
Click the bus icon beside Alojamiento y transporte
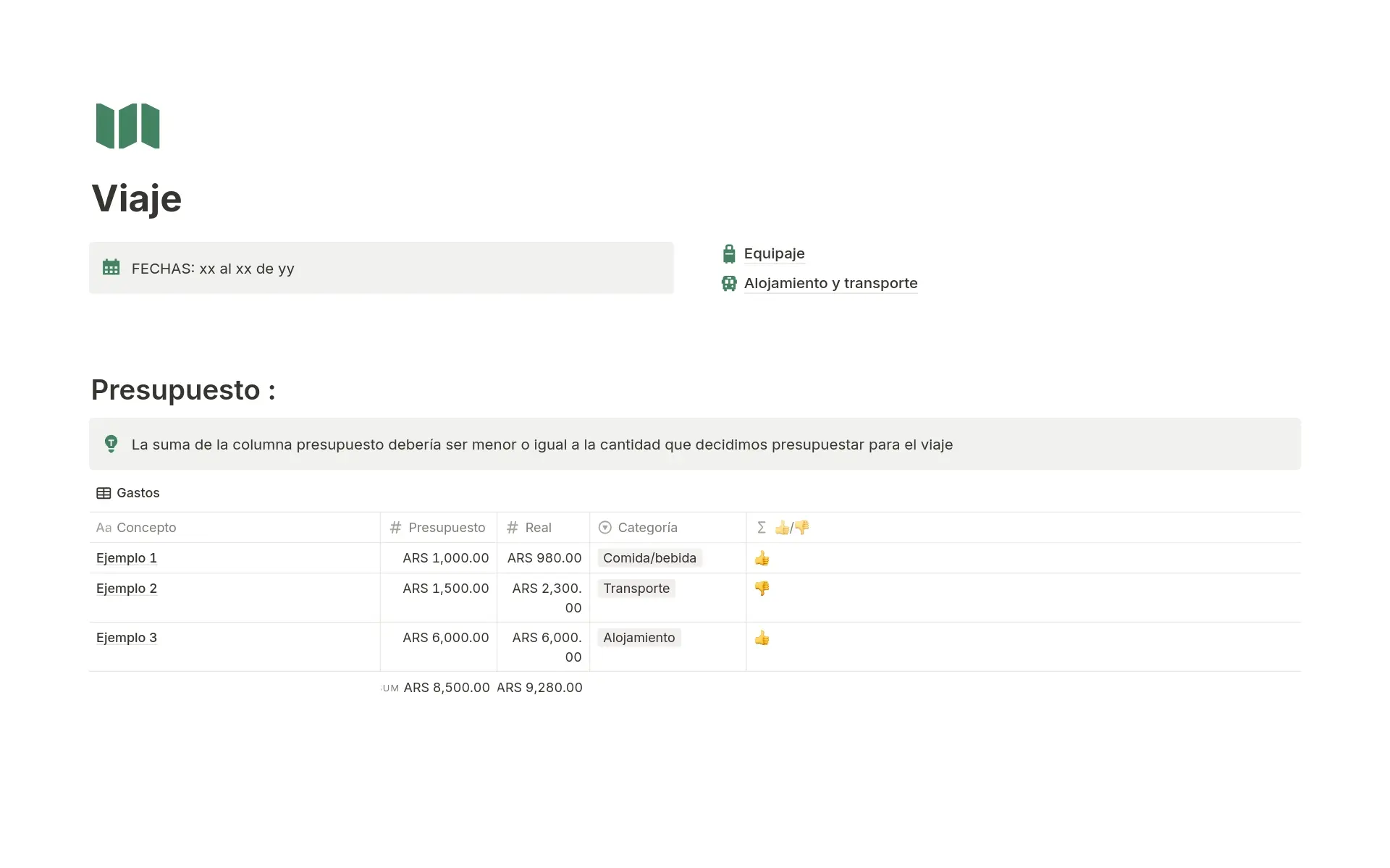tap(728, 283)
